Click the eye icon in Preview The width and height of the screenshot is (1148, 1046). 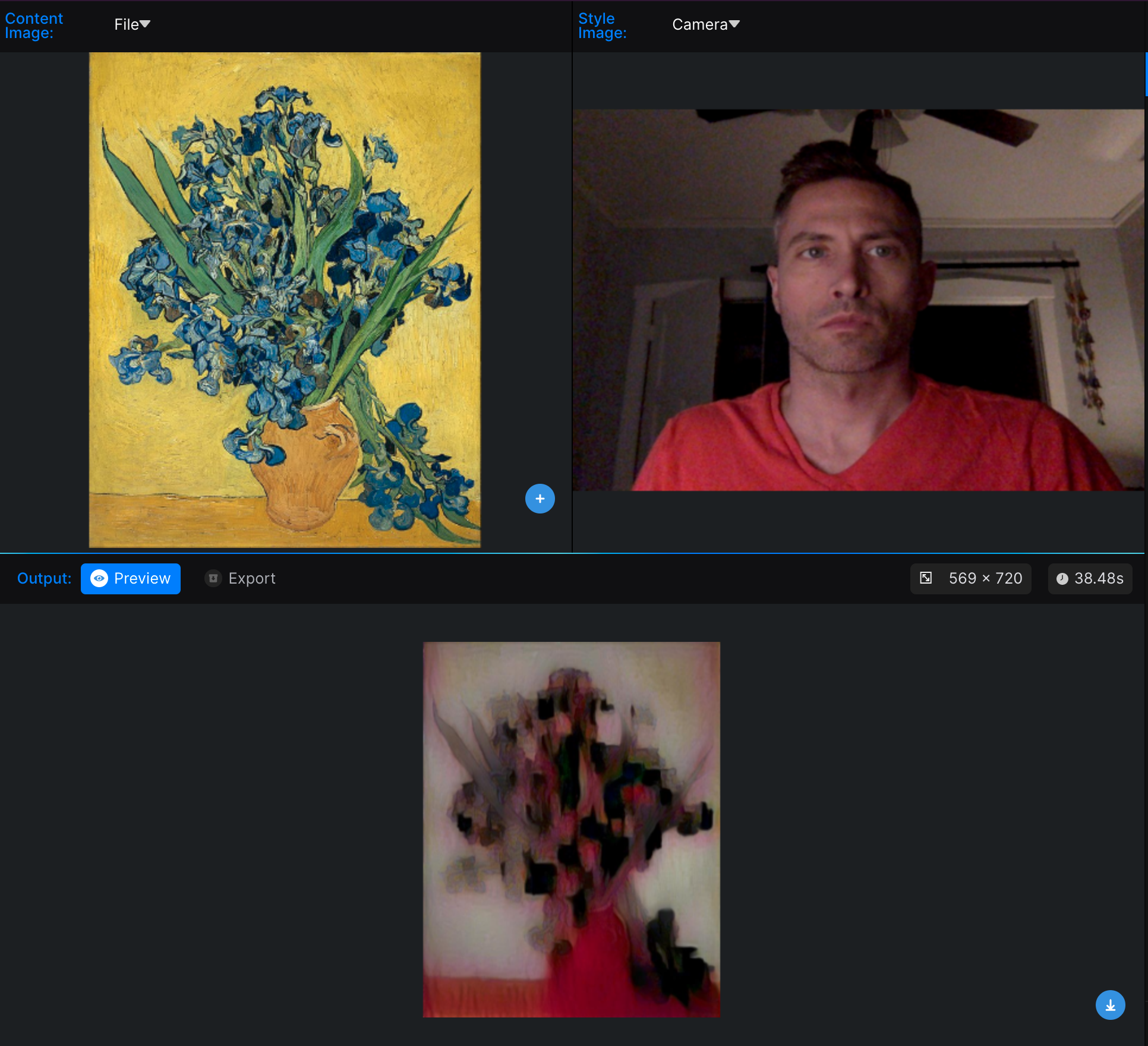pos(99,578)
